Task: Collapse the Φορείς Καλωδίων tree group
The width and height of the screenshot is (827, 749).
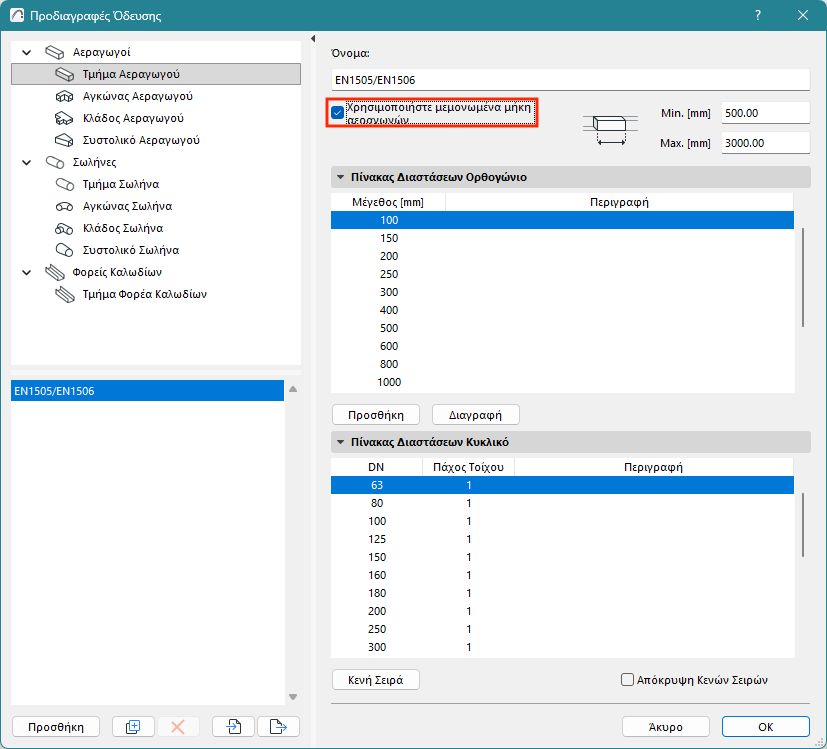Action: (x=27, y=272)
